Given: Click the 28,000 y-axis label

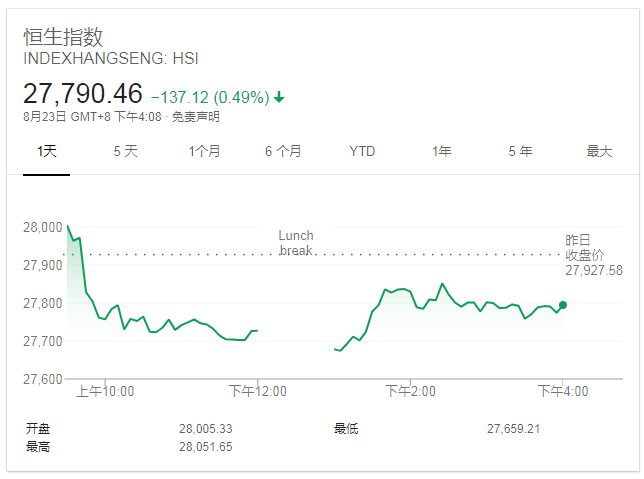Looking at the screenshot, I should (43, 227).
